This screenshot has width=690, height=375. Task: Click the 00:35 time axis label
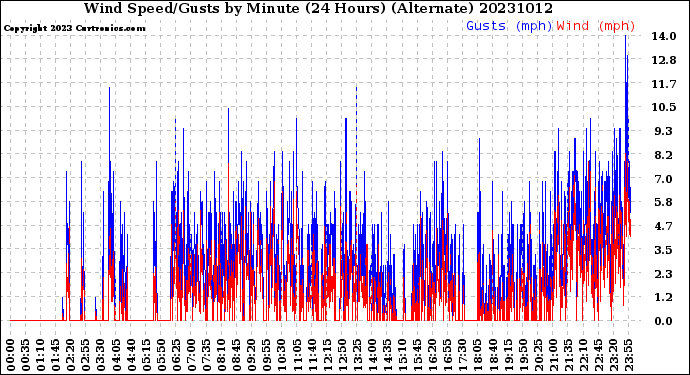(26, 355)
